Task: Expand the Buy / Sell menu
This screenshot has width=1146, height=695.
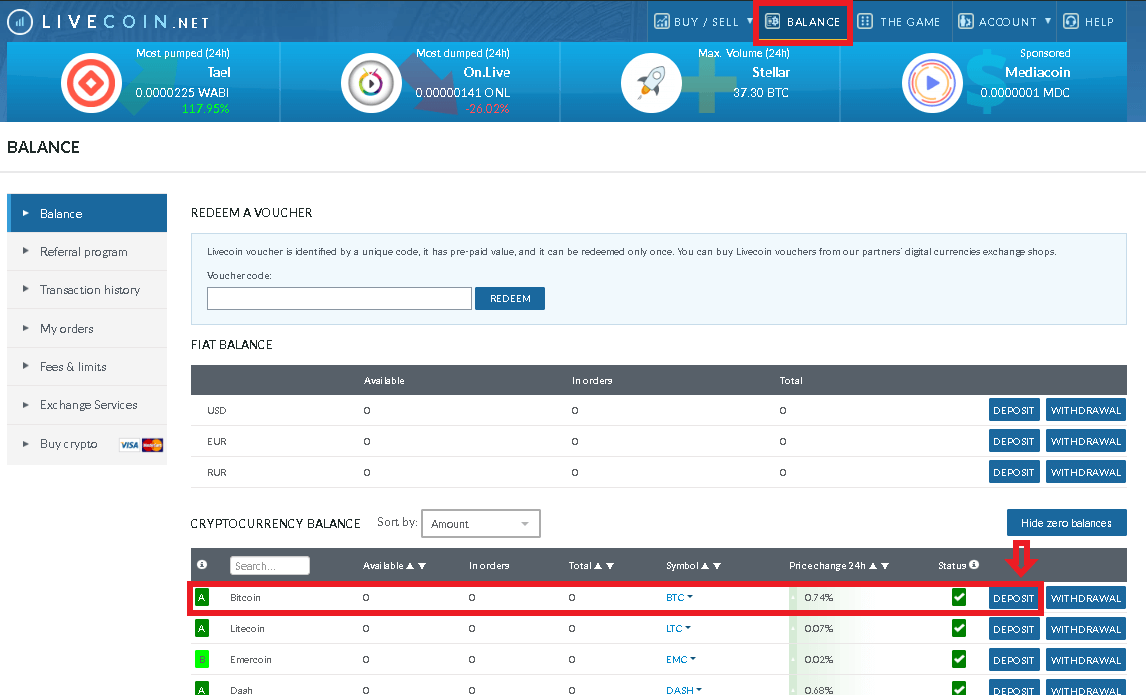Action: click(705, 21)
